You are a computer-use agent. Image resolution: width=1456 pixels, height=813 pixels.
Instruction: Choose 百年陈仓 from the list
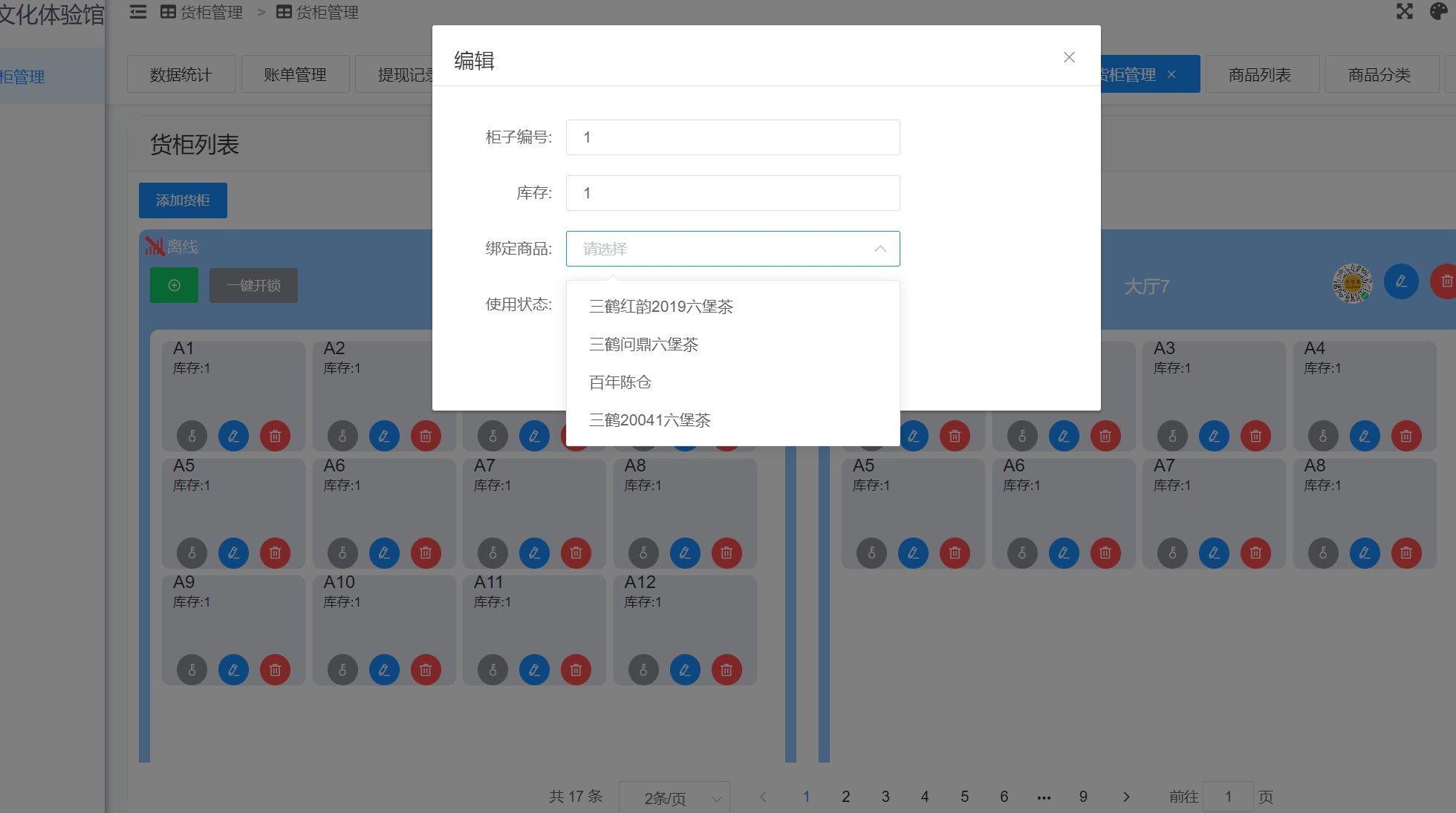[x=620, y=382]
